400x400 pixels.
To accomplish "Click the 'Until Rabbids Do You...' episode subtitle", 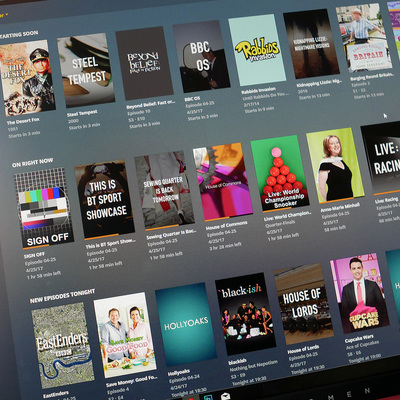I will [265, 96].
